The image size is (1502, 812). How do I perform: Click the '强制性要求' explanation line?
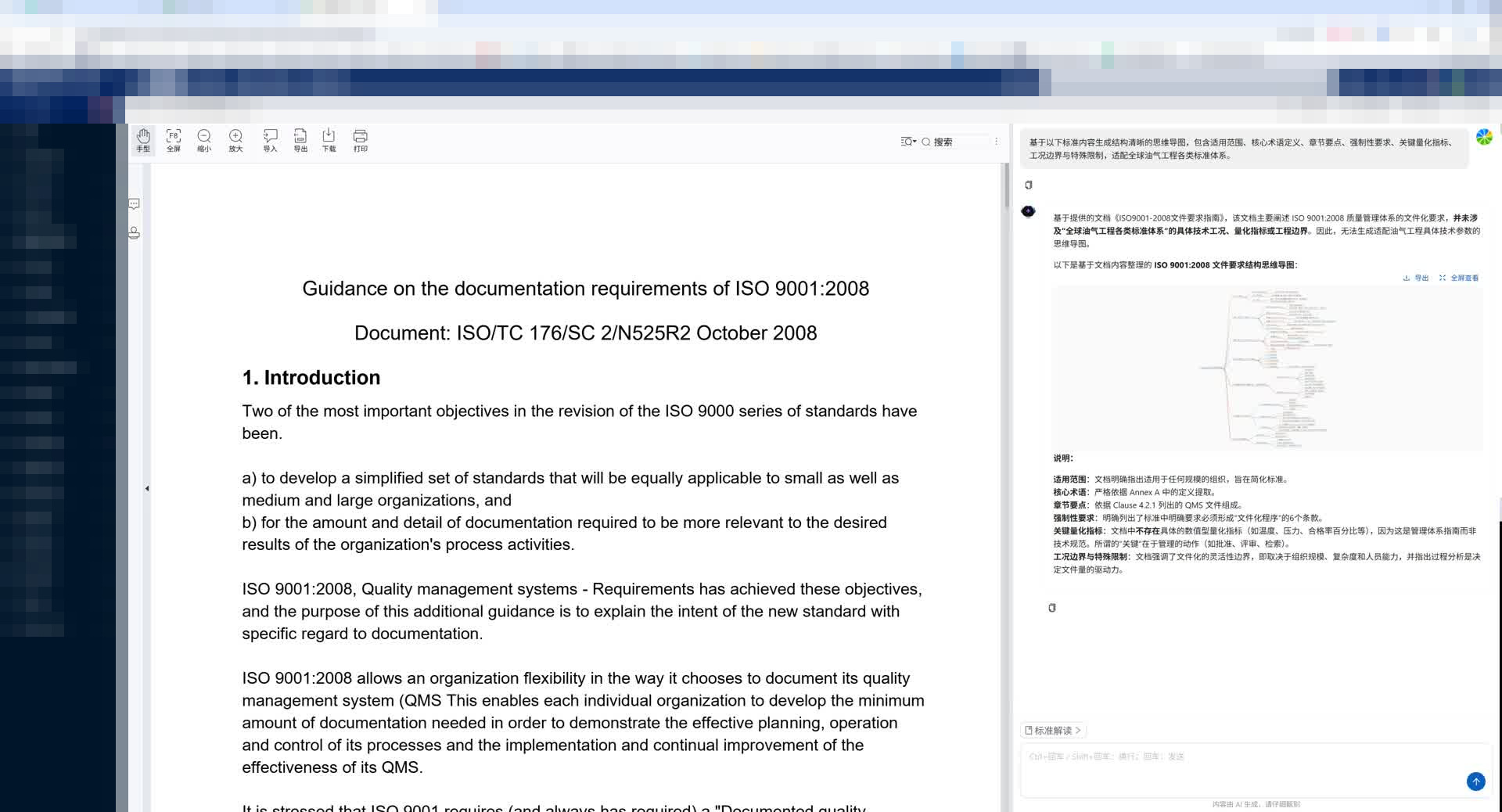pos(1188,518)
